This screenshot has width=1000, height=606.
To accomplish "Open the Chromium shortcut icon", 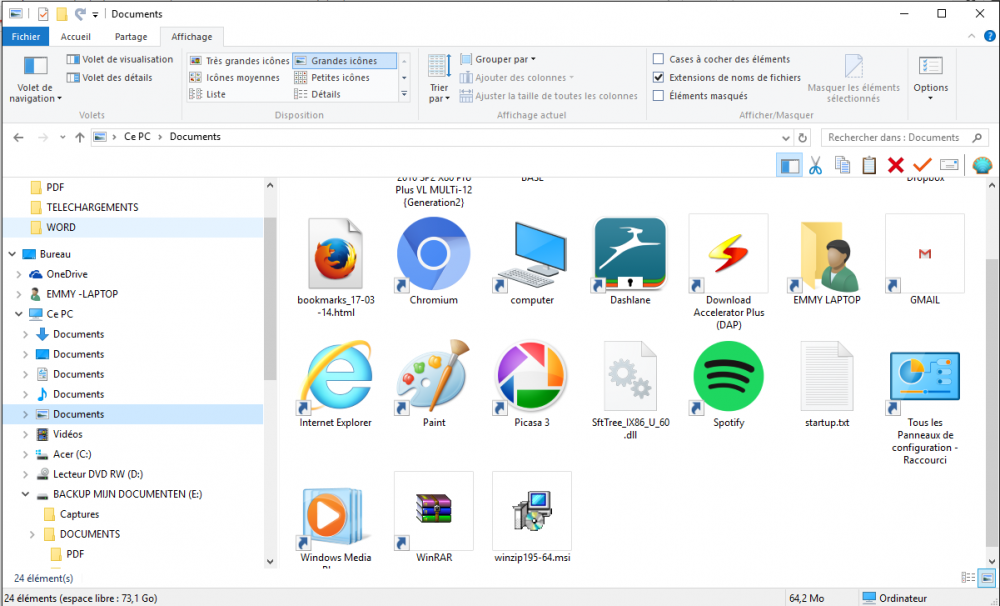I will pos(434,255).
